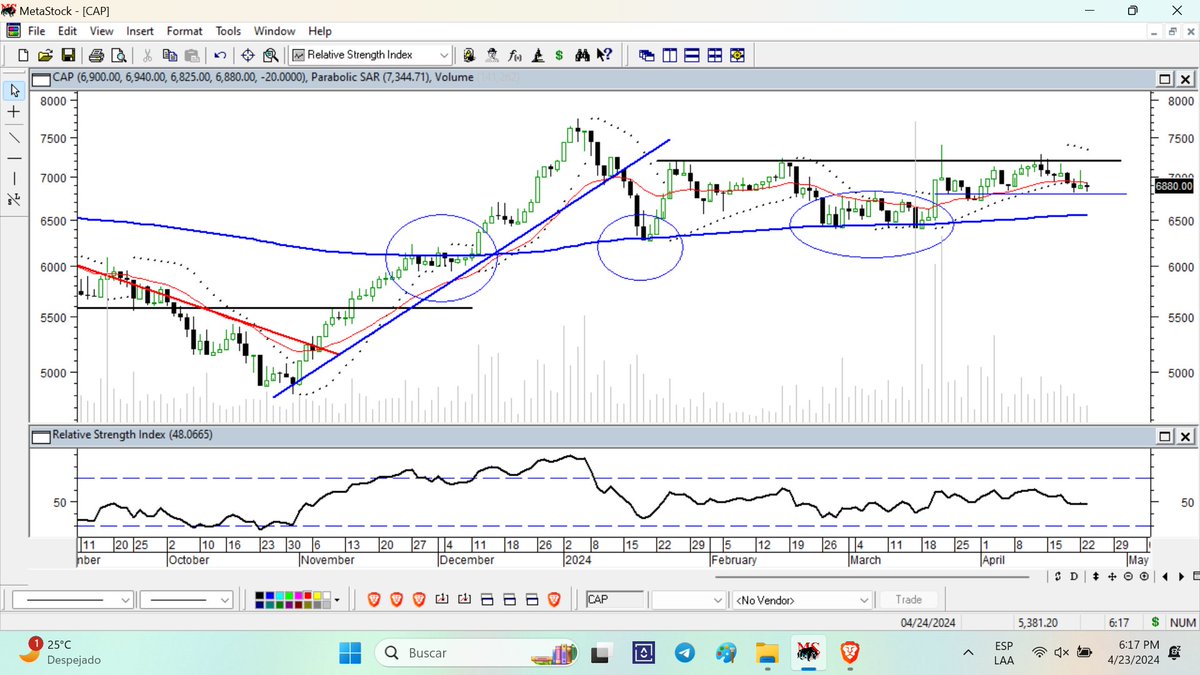Image resolution: width=1200 pixels, height=675 pixels.
Task: Pick the red color swatch in palette
Action: pos(307,595)
